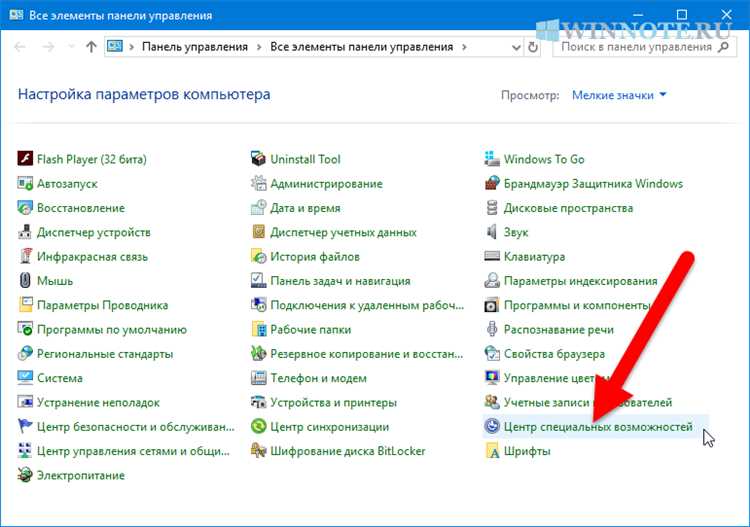The width and height of the screenshot is (750, 527).
Task: Click the Windows To Go icon
Action: pos(492,158)
